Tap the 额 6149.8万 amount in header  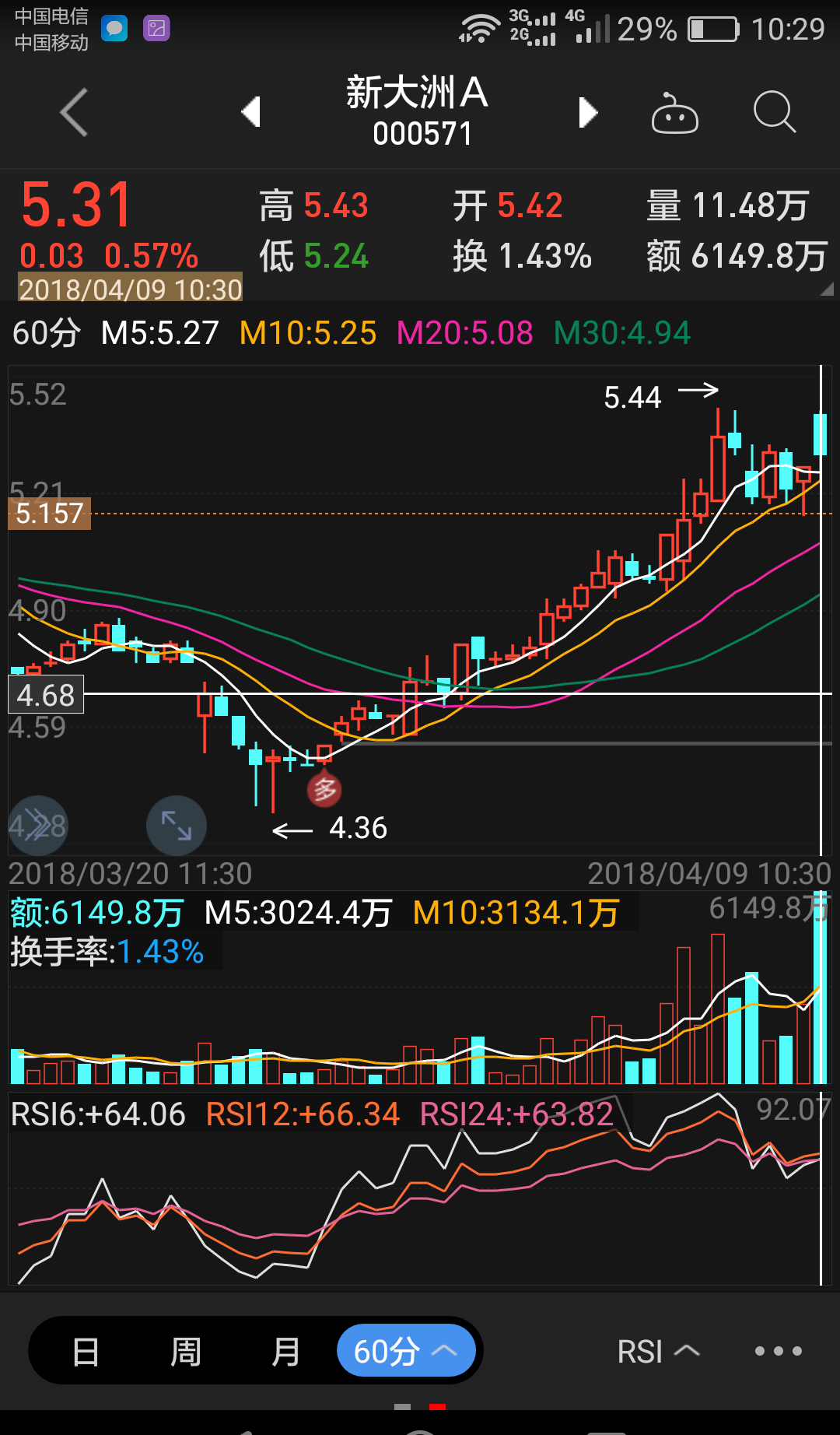[x=737, y=256]
